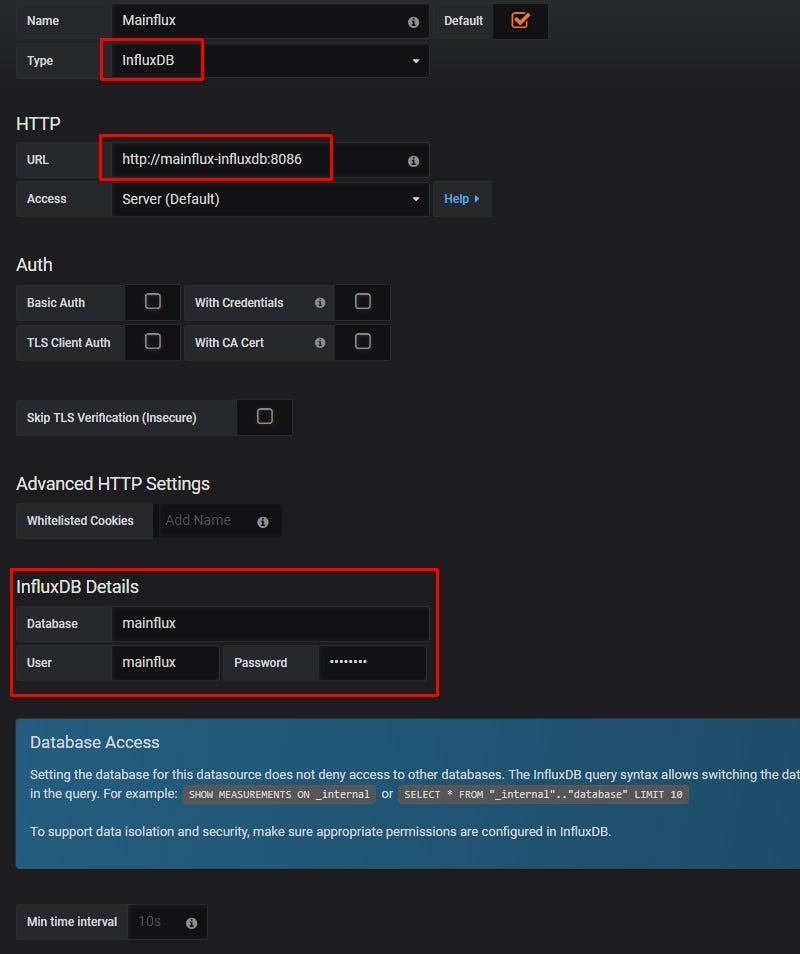Click the Min time interval info icon
This screenshot has height=954, width=800.
(192, 923)
